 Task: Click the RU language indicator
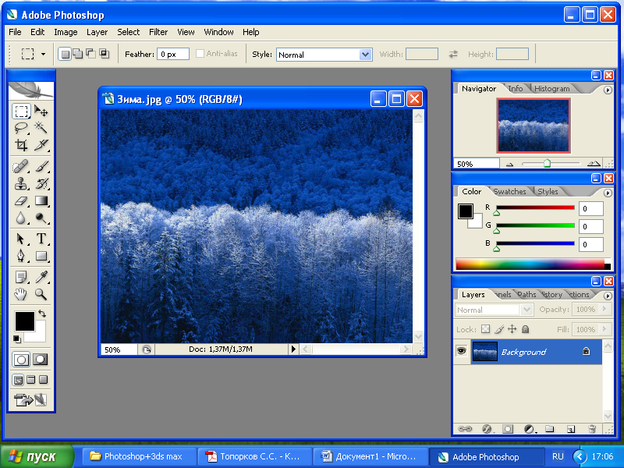pos(558,456)
